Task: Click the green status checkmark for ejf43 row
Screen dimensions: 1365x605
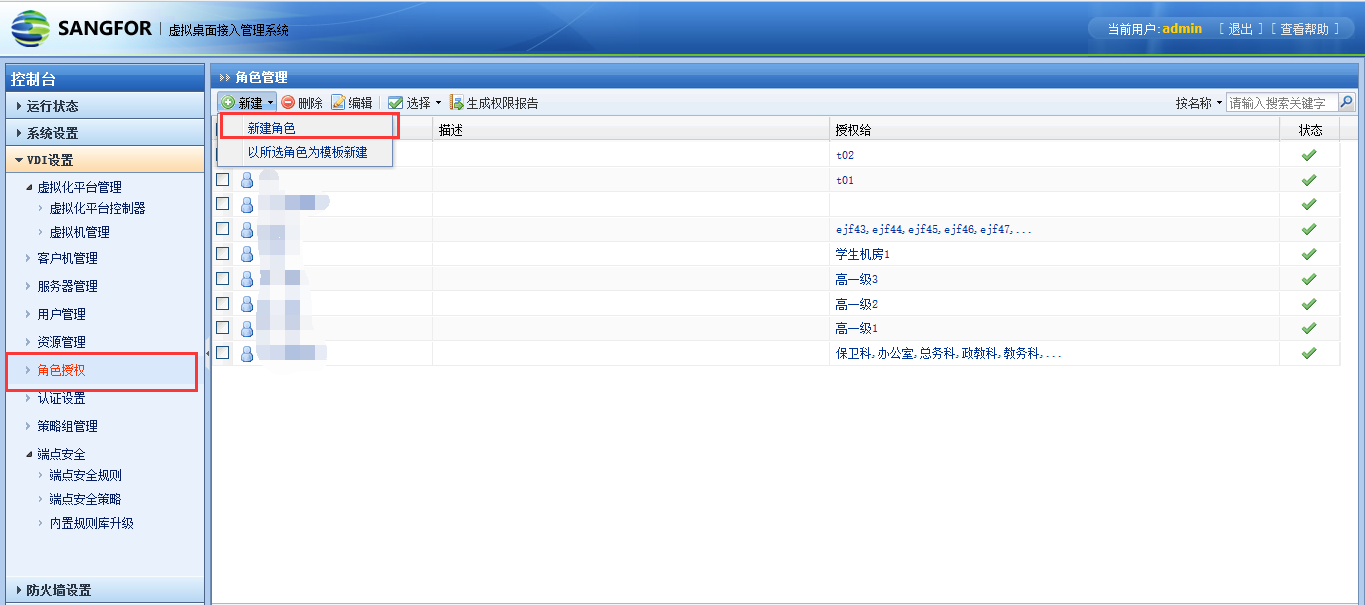Action: click(x=1308, y=229)
